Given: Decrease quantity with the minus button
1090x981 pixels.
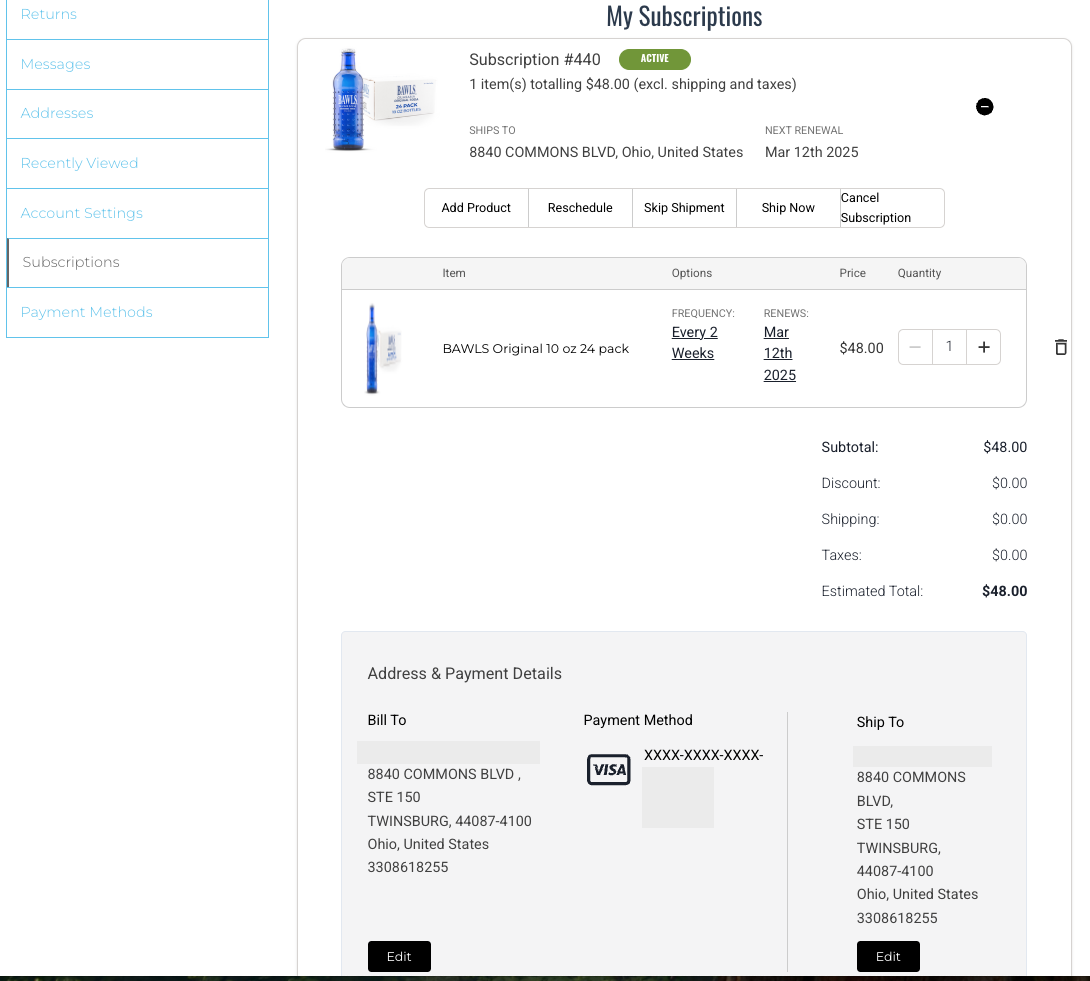Looking at the screenshot, I should pyautogui.click(x=915, y=347).
